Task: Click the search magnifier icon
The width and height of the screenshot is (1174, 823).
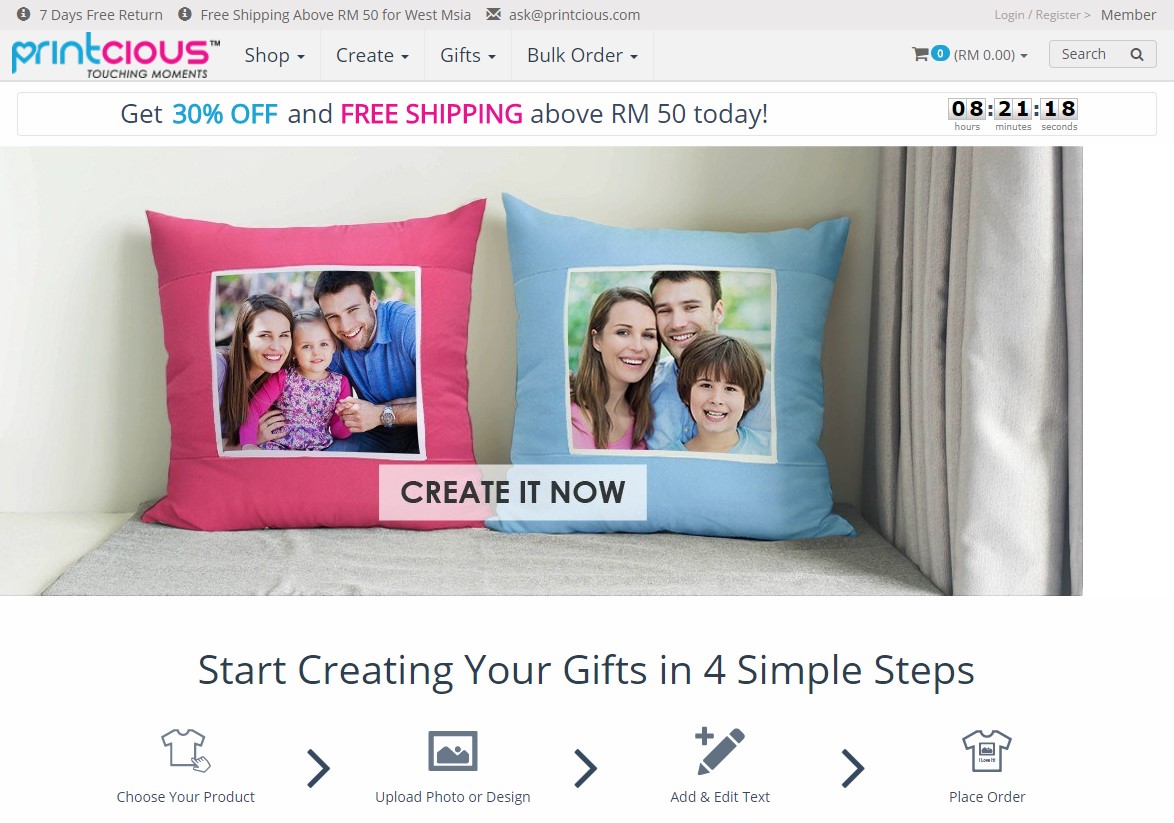Action: tap(1137, 55)
